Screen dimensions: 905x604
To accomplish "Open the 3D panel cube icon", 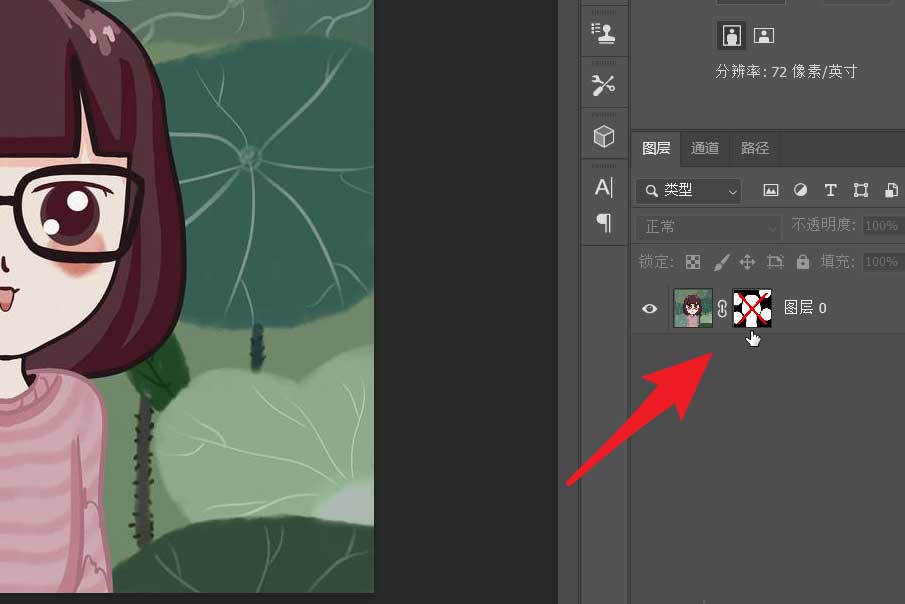I will 604,136.
